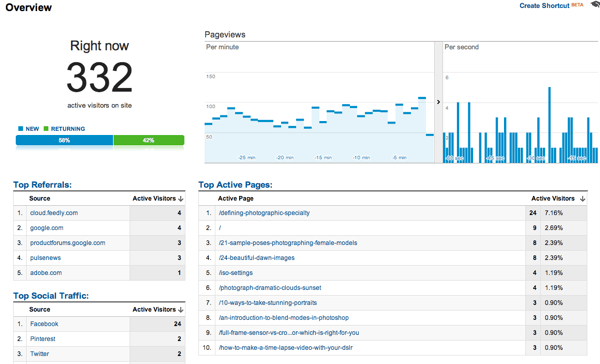Open /10-ways-to-take-stunning-portraits page link
The width and height of the screenshot is (600, 364).
tap(268, 302)
